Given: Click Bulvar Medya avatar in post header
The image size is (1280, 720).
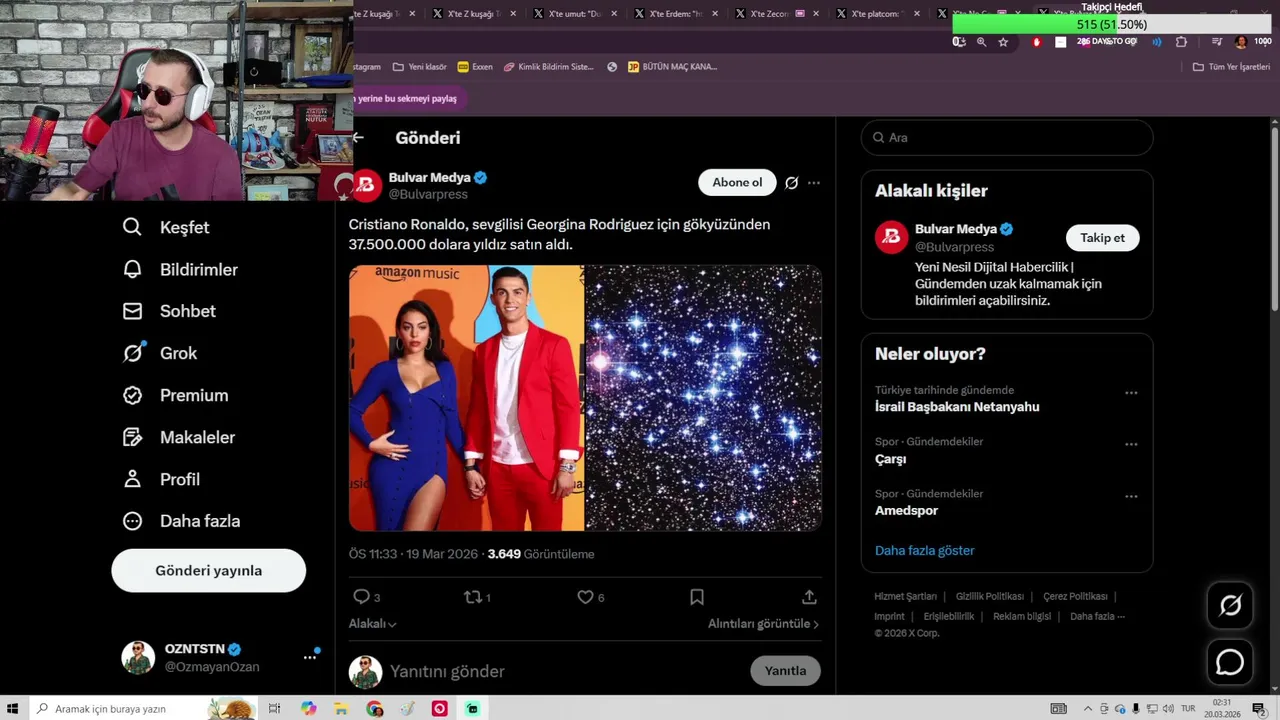Looking at the screenshot, I should click(x=366, y=185).
